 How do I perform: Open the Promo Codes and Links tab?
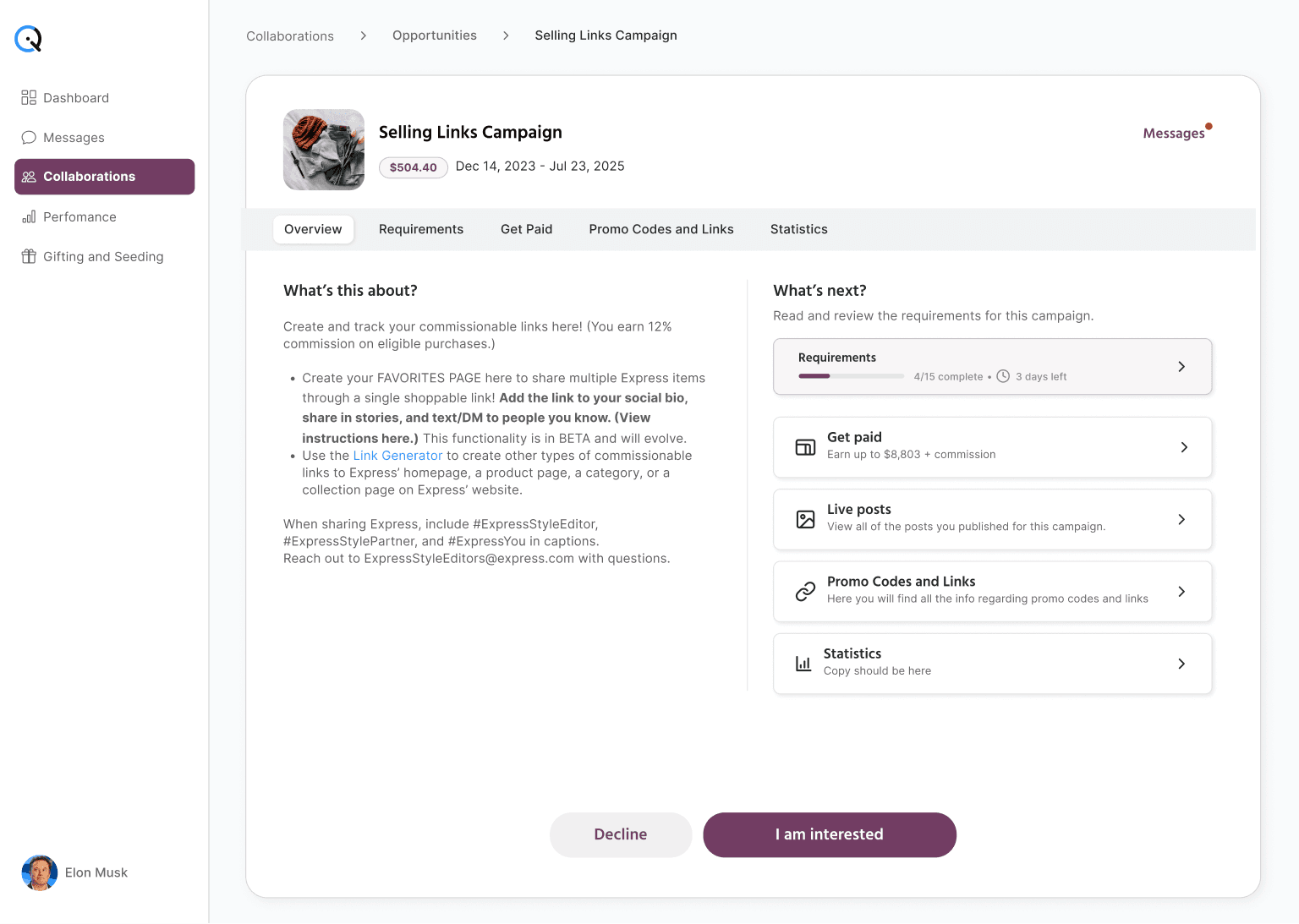(x=661, y=229)
